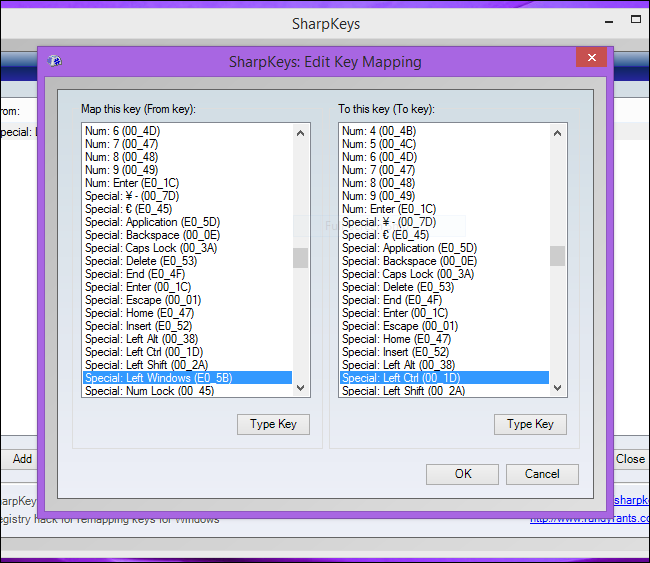Viewport: 650px width, 563px height.
Task: Select To key Num: Enter (E0_1C)
Action: tap(444, 209)
